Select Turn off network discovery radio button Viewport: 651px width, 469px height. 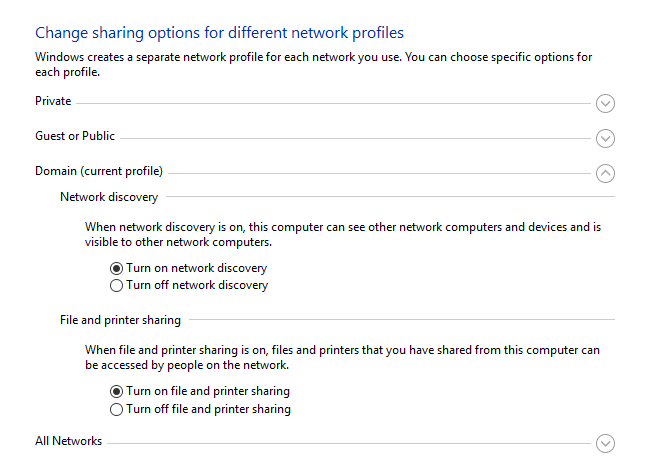117,285
